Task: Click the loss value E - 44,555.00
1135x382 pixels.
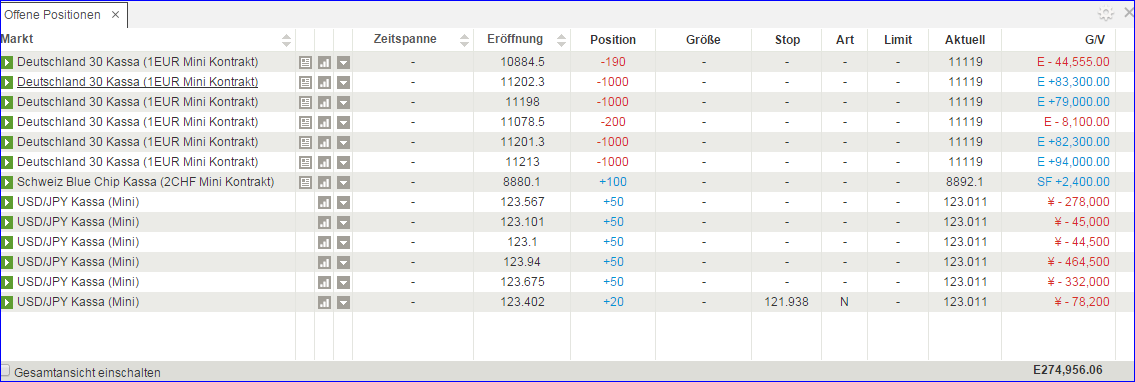Action: pyautogui.click(x=1073, y=61)
